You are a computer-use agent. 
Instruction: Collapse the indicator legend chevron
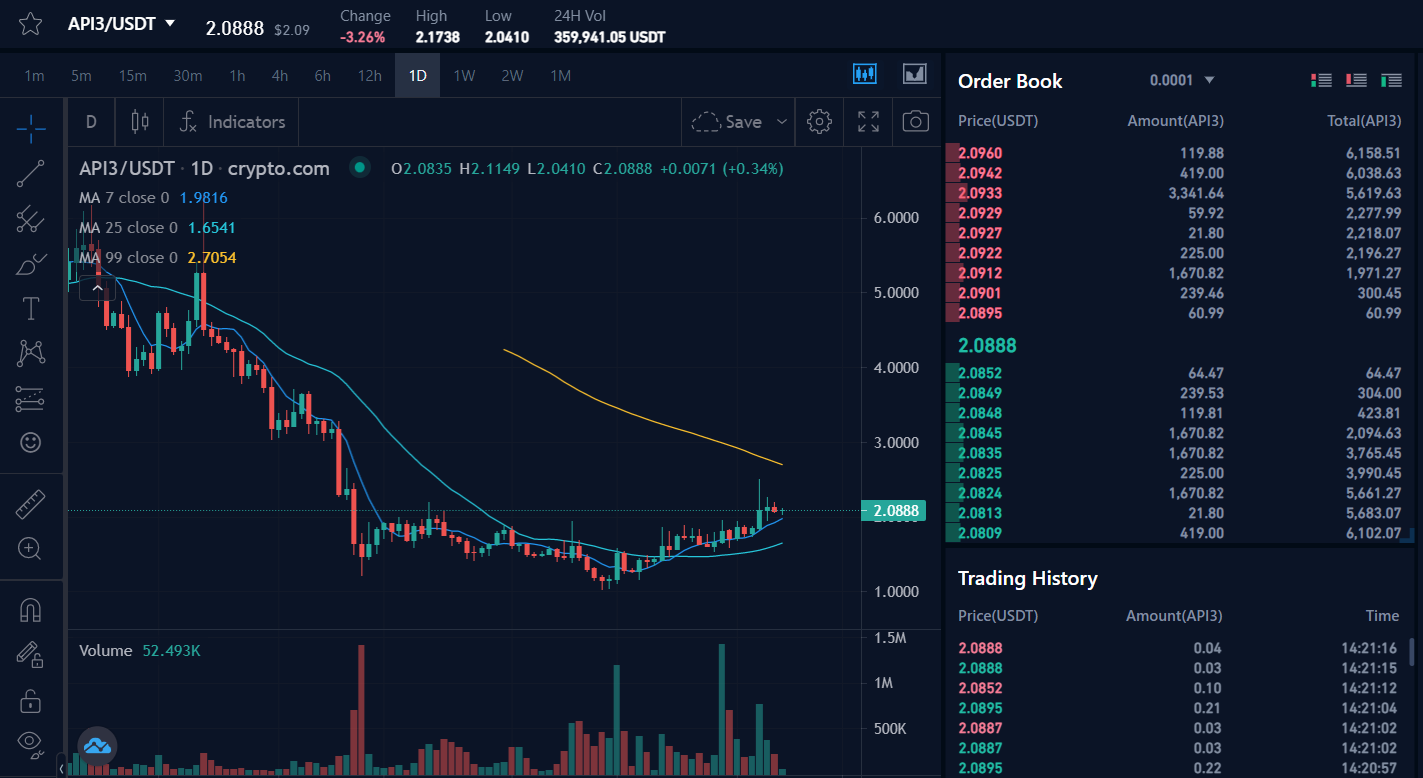(97, 289)
